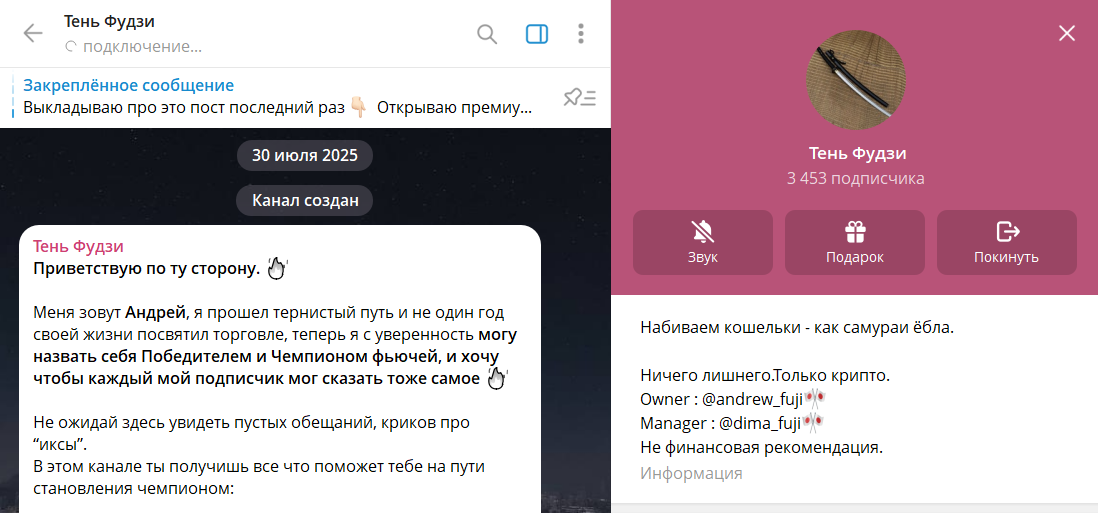Click the channel title in chat header
The width and height of the screenshot is (1098, 513).
click(x=109, y=21)
